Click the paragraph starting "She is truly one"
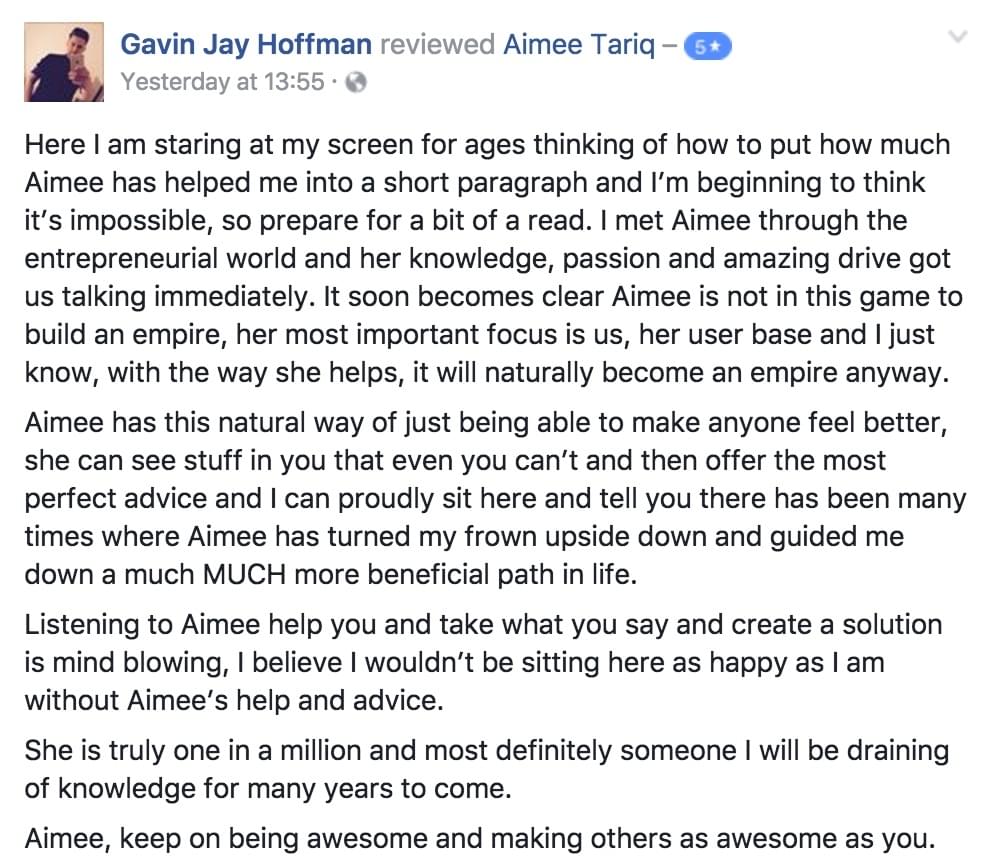This screenshot has height=868, width=992. tap(487, 769)
